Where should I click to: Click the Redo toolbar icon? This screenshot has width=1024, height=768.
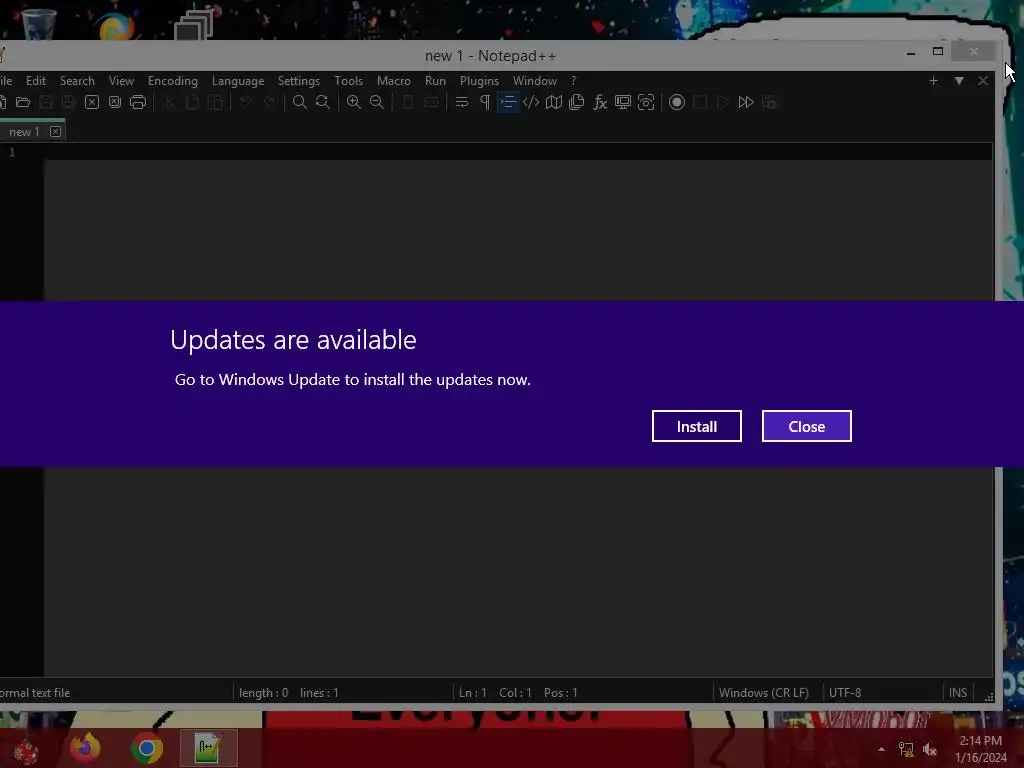[x=269, y=102]
